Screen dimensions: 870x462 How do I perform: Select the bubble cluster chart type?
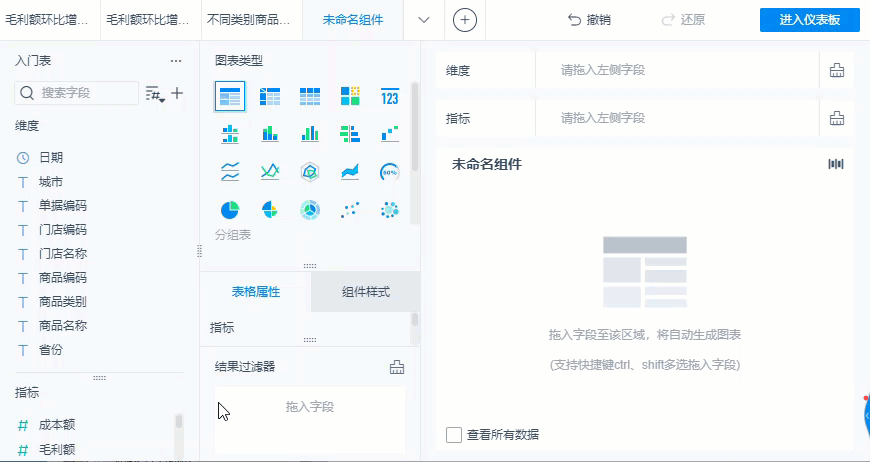[390, 210]
